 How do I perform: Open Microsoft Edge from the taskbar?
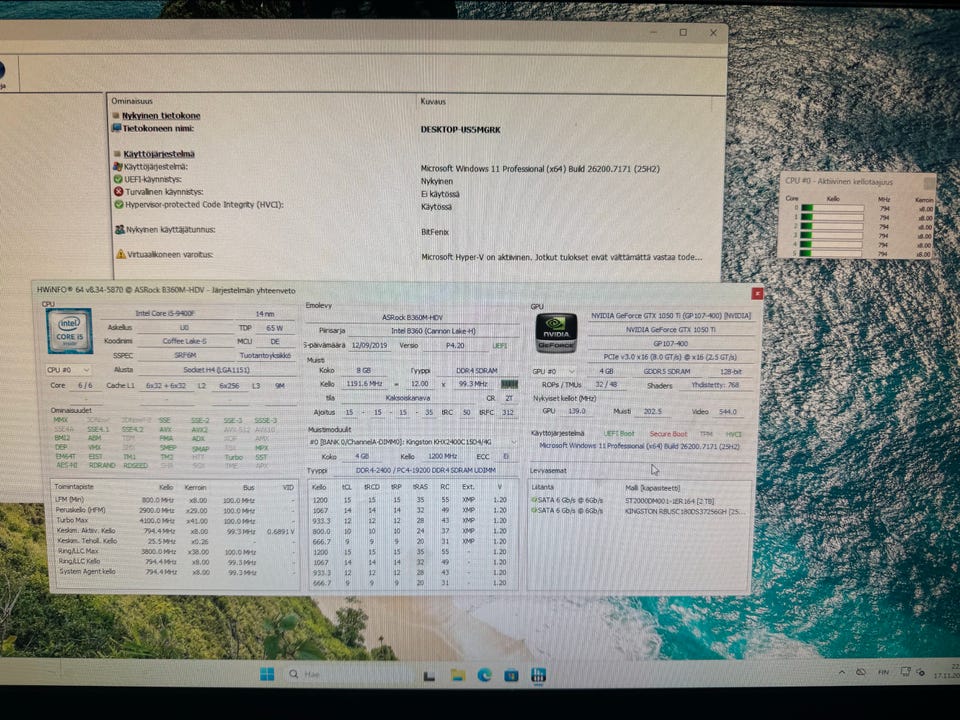point(484,675)
